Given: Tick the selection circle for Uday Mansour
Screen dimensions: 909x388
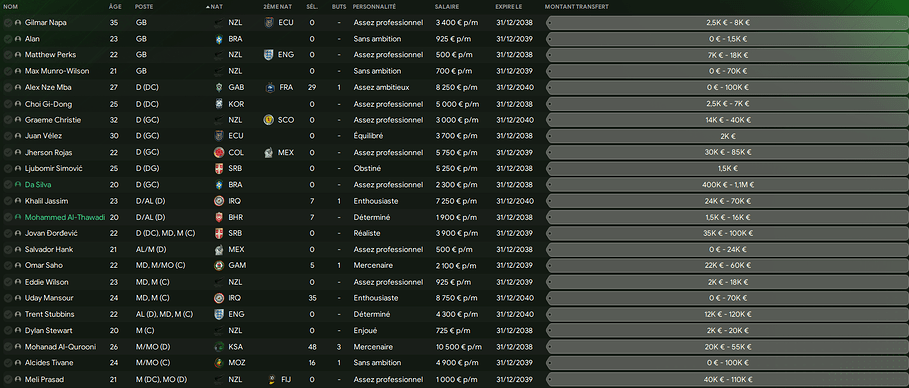Looking at the screenshot, I should pos(8,298).
